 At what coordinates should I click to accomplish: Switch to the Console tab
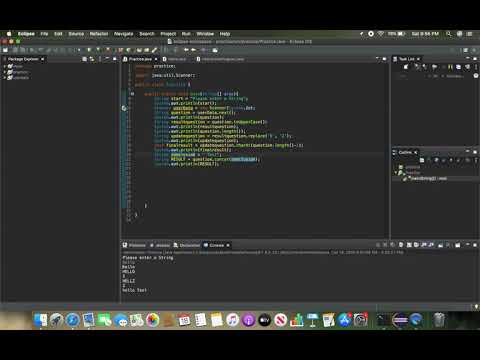coord(217,245)
